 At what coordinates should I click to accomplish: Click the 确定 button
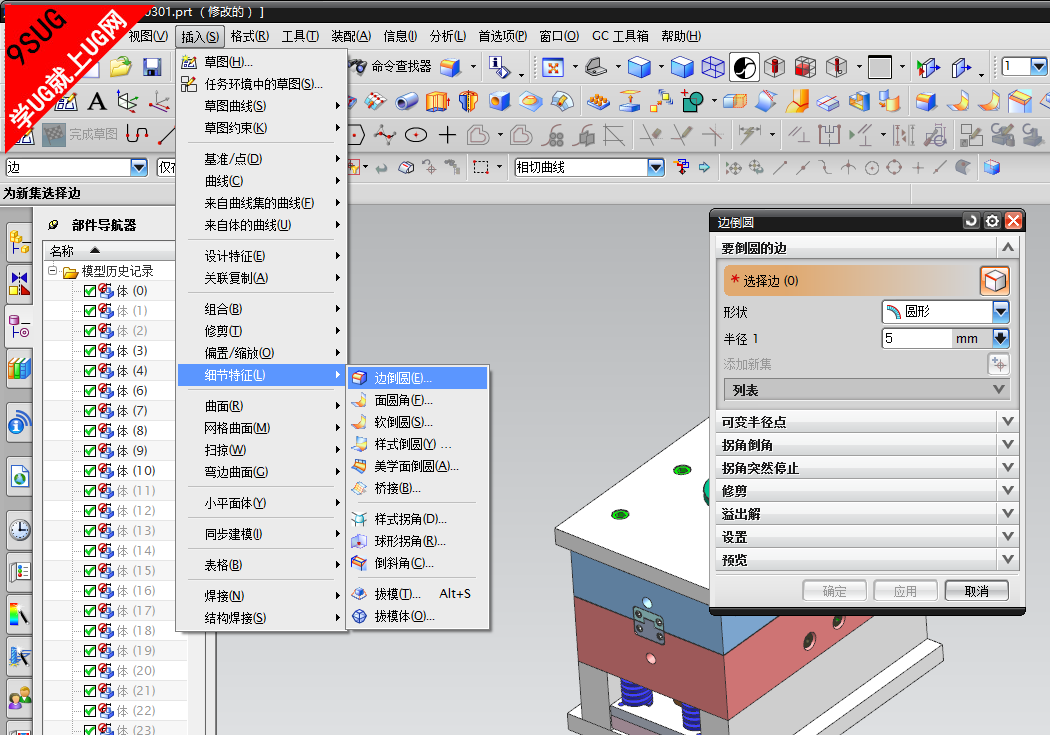coord(834,591)
